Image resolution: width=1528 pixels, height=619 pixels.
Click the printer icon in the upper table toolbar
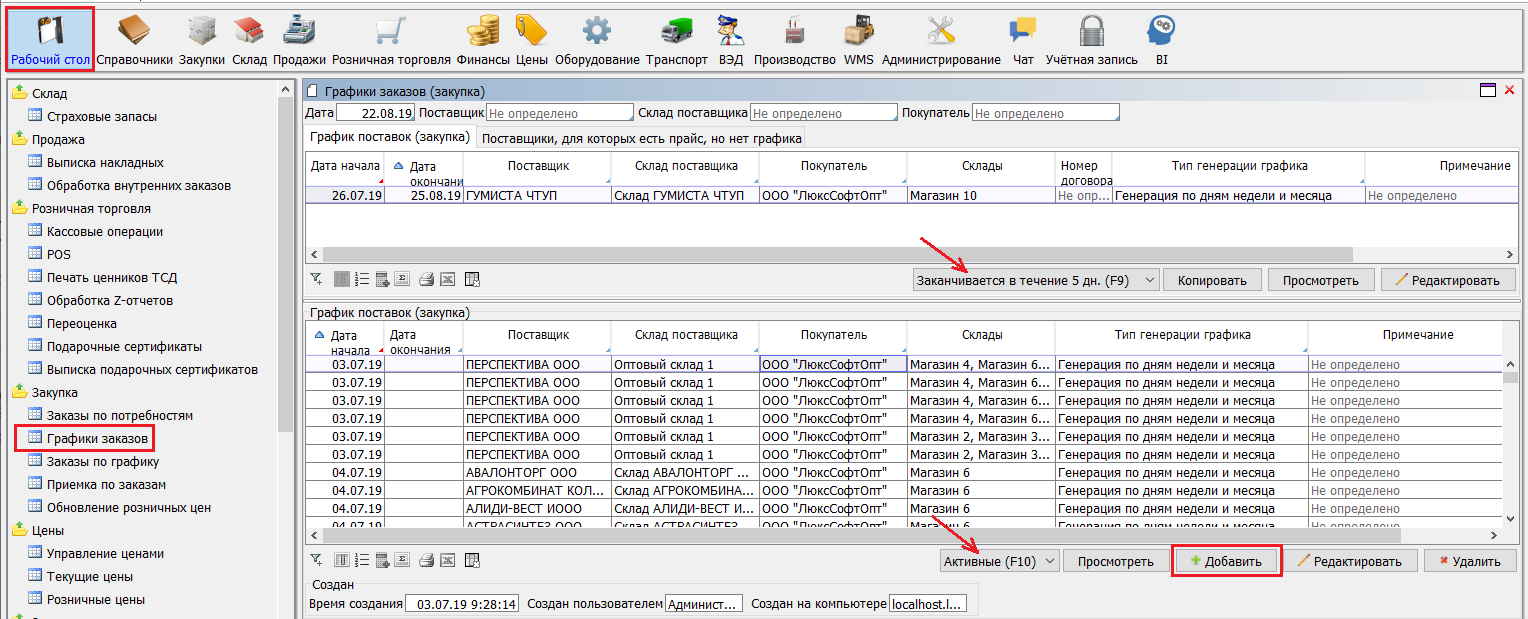pos(426,279)
